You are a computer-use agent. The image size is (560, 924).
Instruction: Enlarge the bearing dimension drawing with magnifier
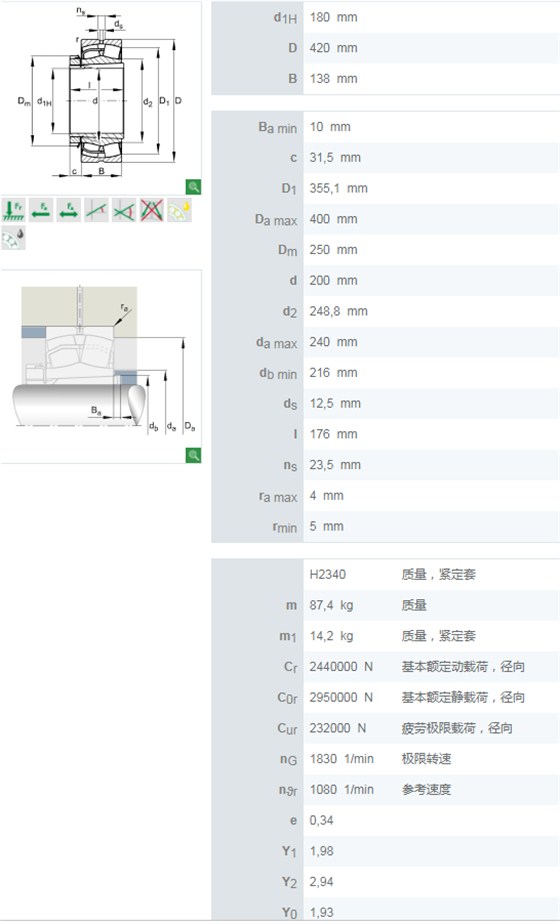193,187
